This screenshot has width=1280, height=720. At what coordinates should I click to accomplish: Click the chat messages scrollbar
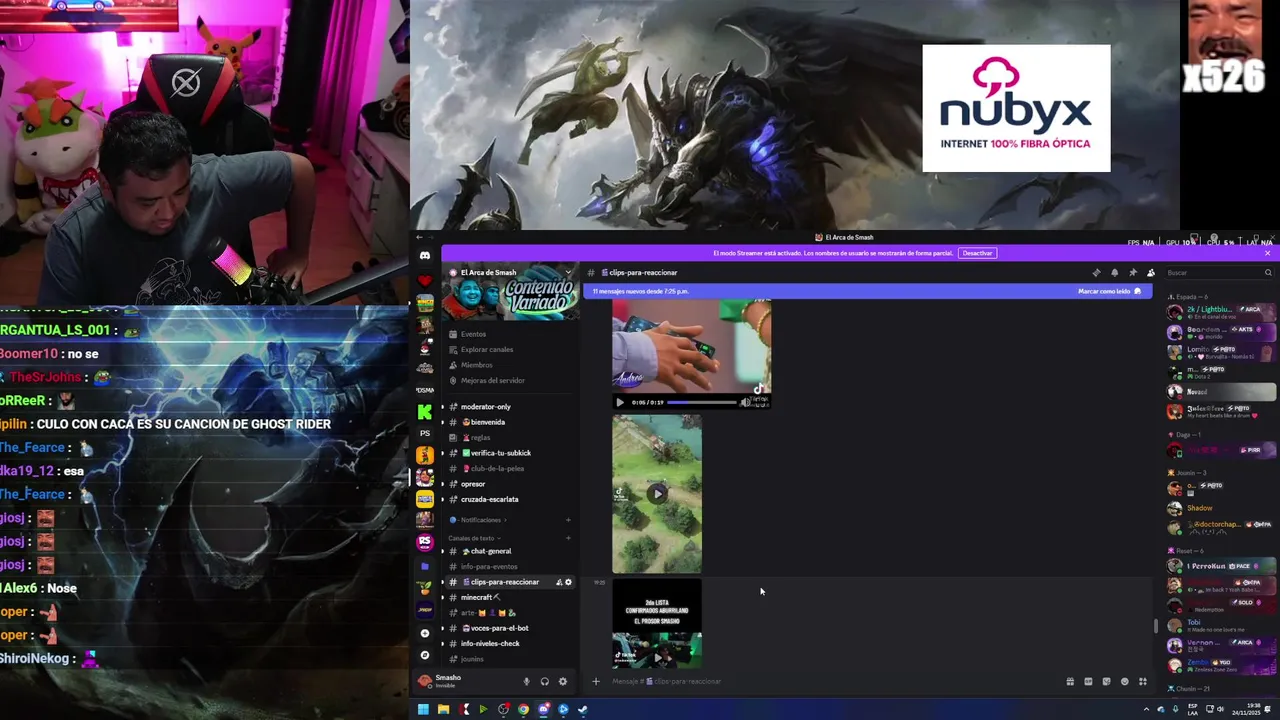1156,626
